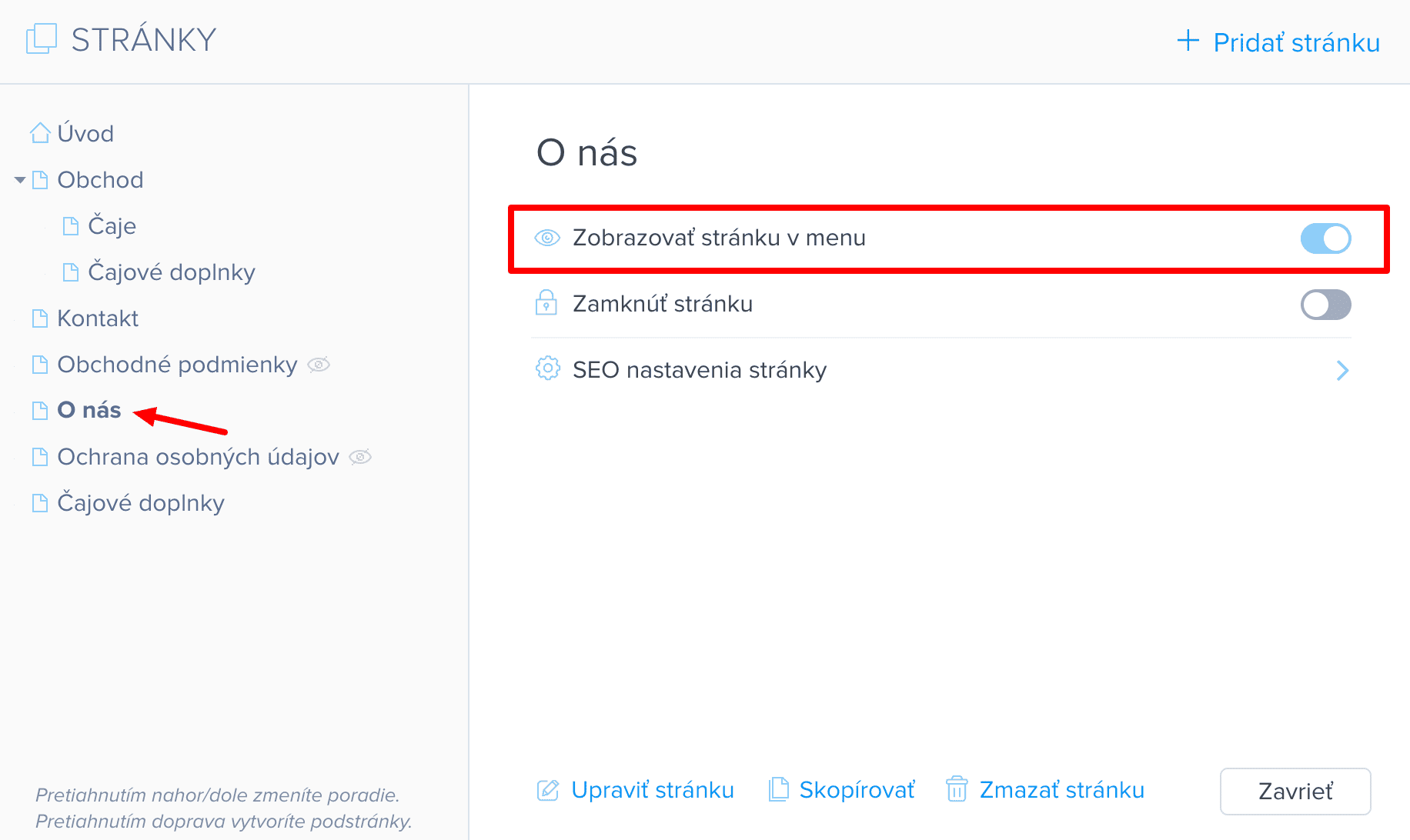Click the stacked pages icon beside STRÁNKY

click(42, 39)
